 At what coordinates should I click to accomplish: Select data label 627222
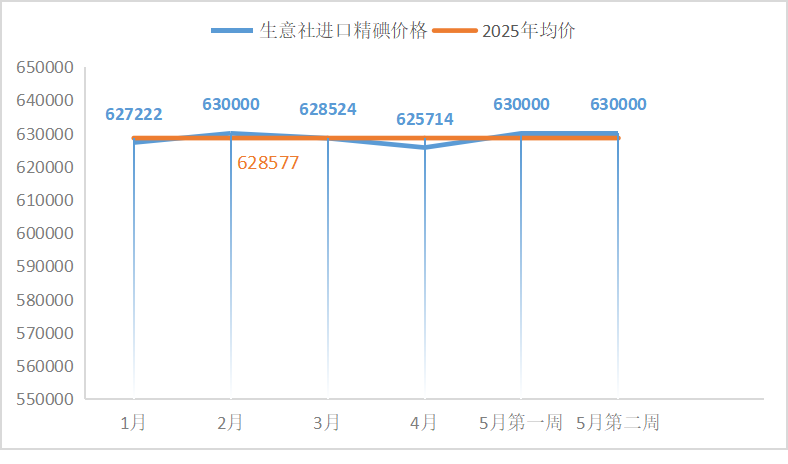[134, 114]
